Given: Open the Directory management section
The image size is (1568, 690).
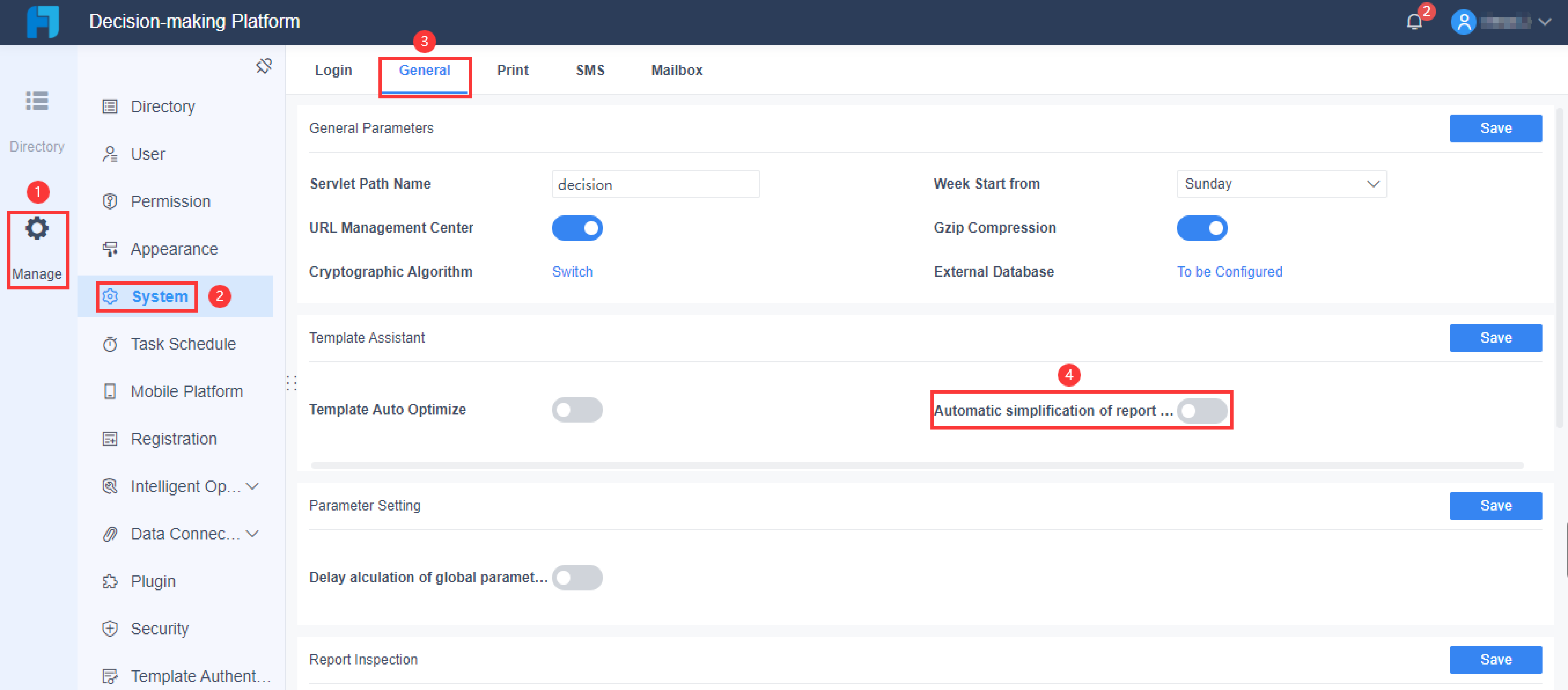Looking at the screenshot, I should [162, 107].
